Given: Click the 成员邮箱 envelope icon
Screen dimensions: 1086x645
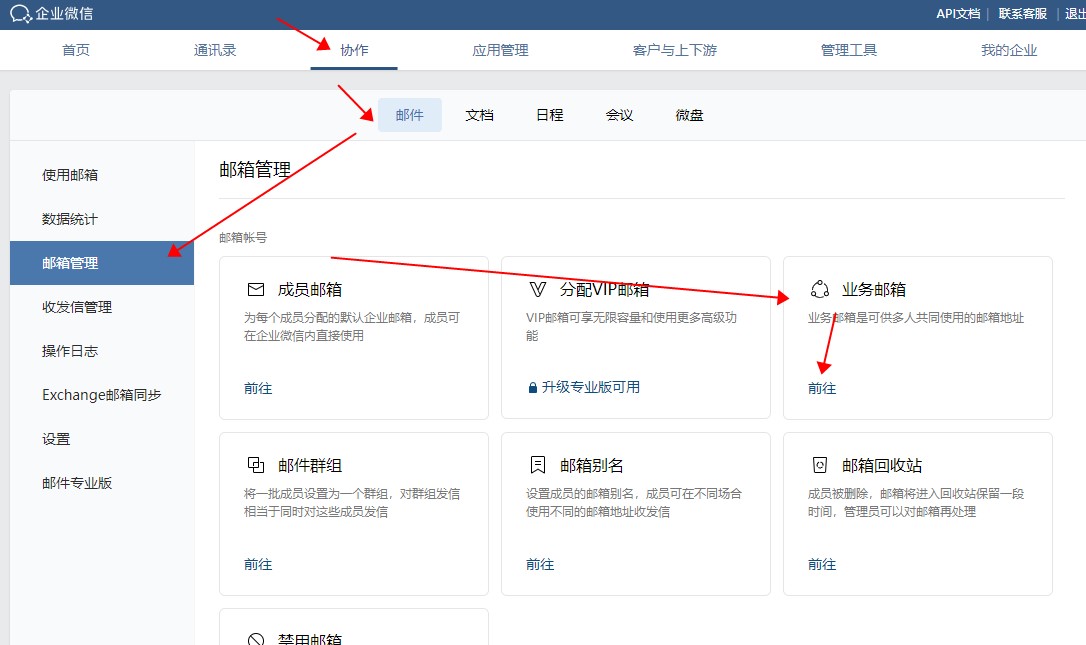Looking at the screenshot, I should pos(255,290).
